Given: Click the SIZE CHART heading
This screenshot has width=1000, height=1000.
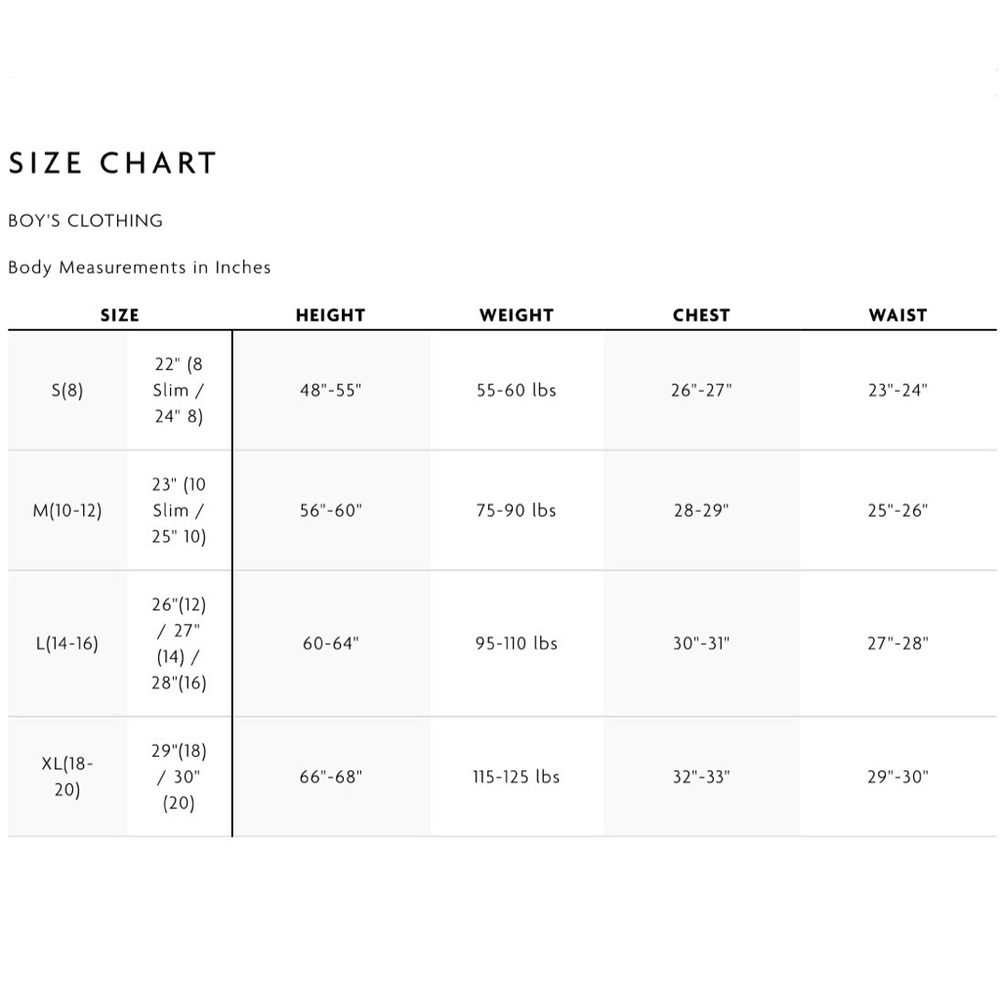Looking at the screenshot, I should [112, 163].
